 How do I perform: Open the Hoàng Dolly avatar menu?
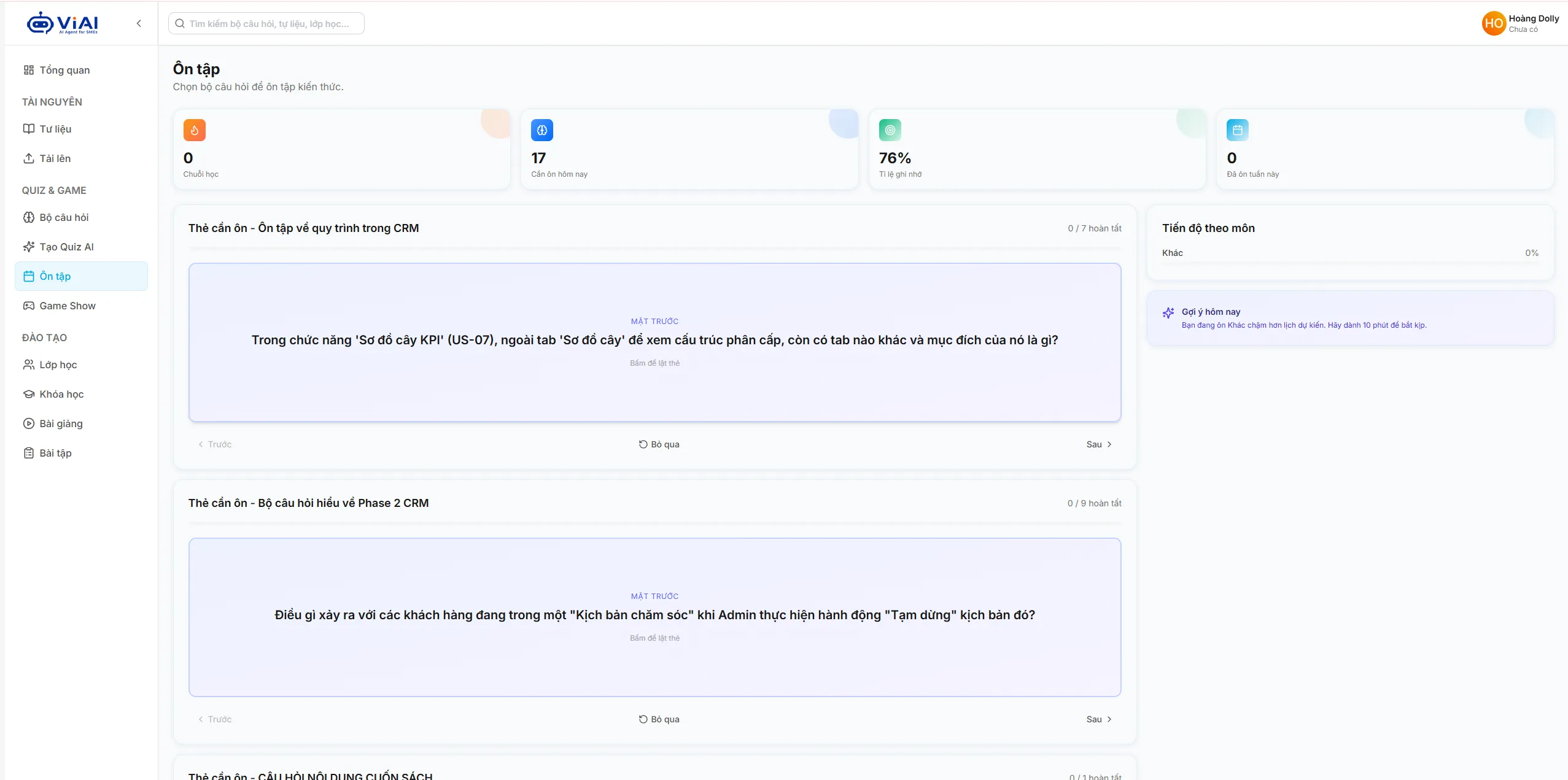click(1494, 23)
